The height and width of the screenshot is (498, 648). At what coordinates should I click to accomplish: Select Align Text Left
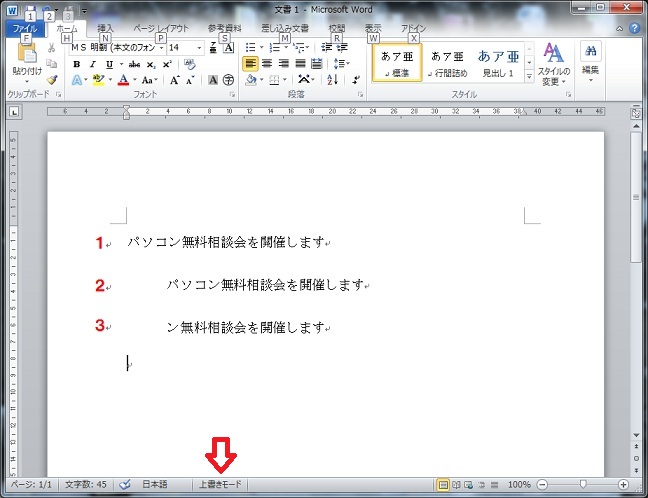point(250,64)
